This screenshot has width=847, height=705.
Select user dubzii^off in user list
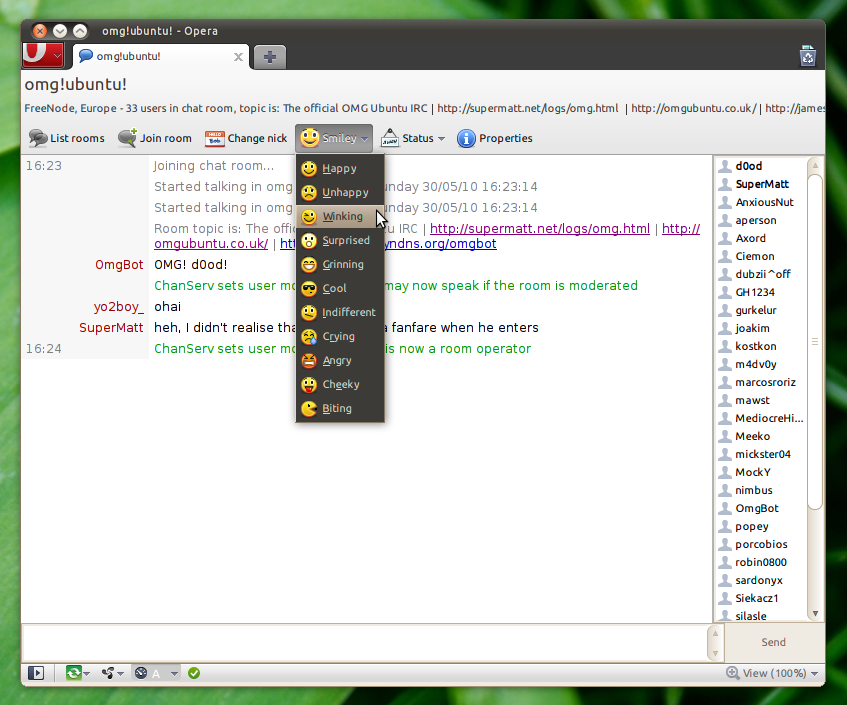coord(761,274)
